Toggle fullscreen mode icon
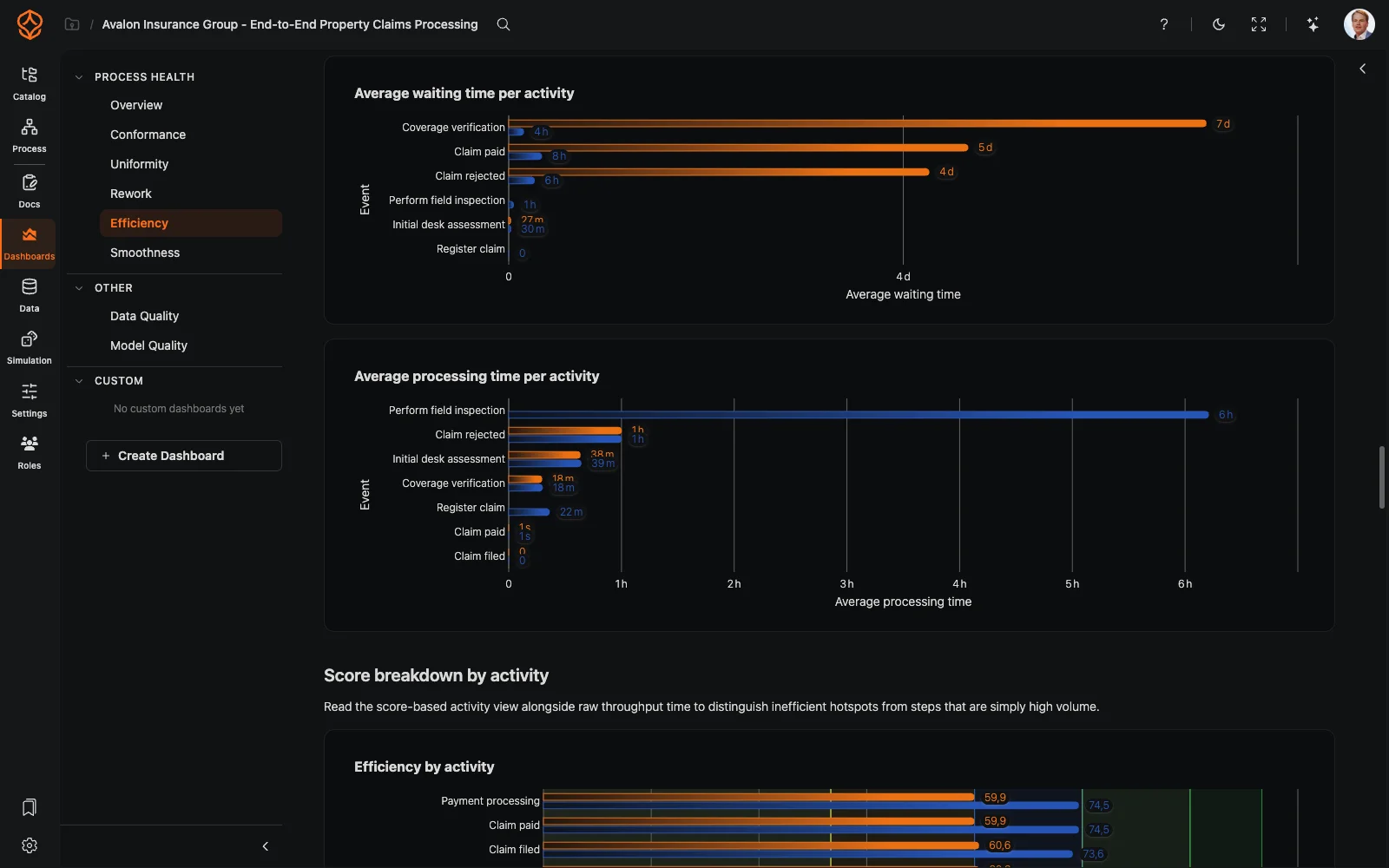The width and height of the screenshot is (1389, 868). (x=1259, y=24)
